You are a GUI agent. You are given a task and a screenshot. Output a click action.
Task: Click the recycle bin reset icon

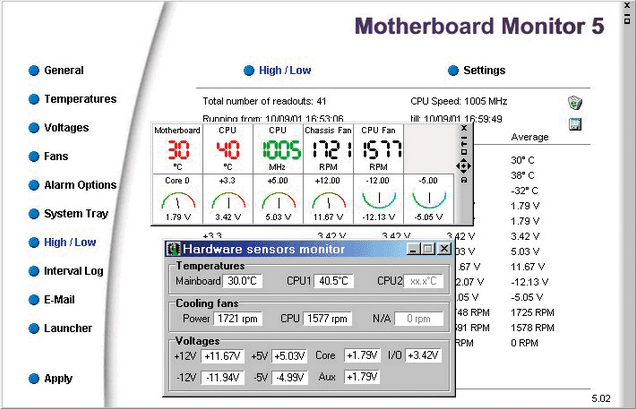coord(575,103)
